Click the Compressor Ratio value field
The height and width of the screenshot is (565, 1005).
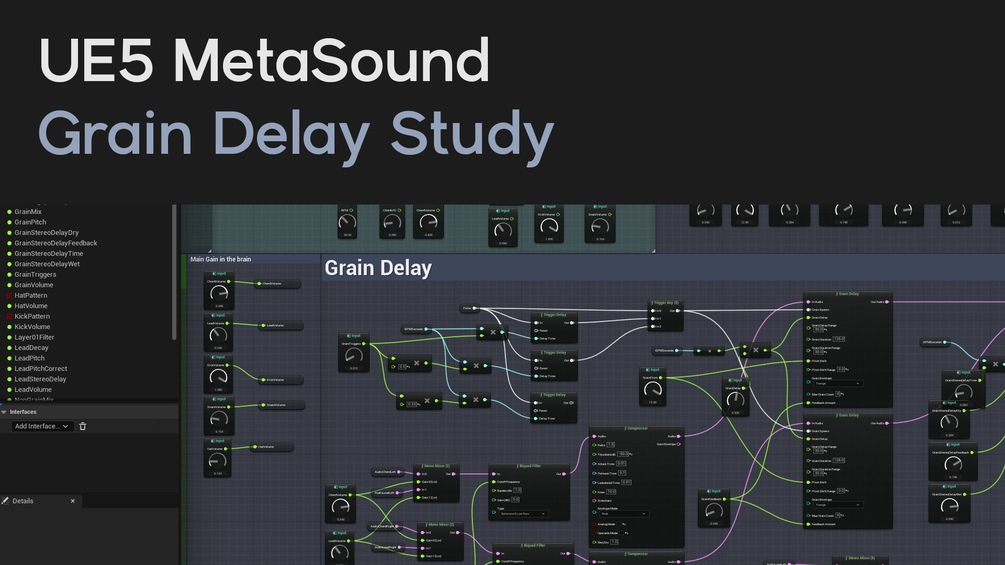(x=610, y=445)
